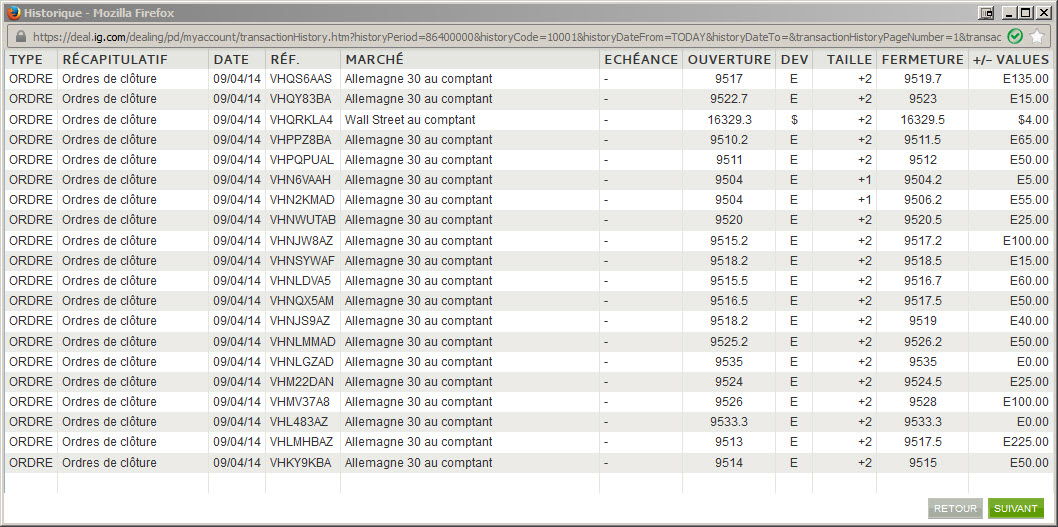Viewport: 1058px width, 527px height.
Task: Select reference VHKY9KBA
Action: point(301,463)
